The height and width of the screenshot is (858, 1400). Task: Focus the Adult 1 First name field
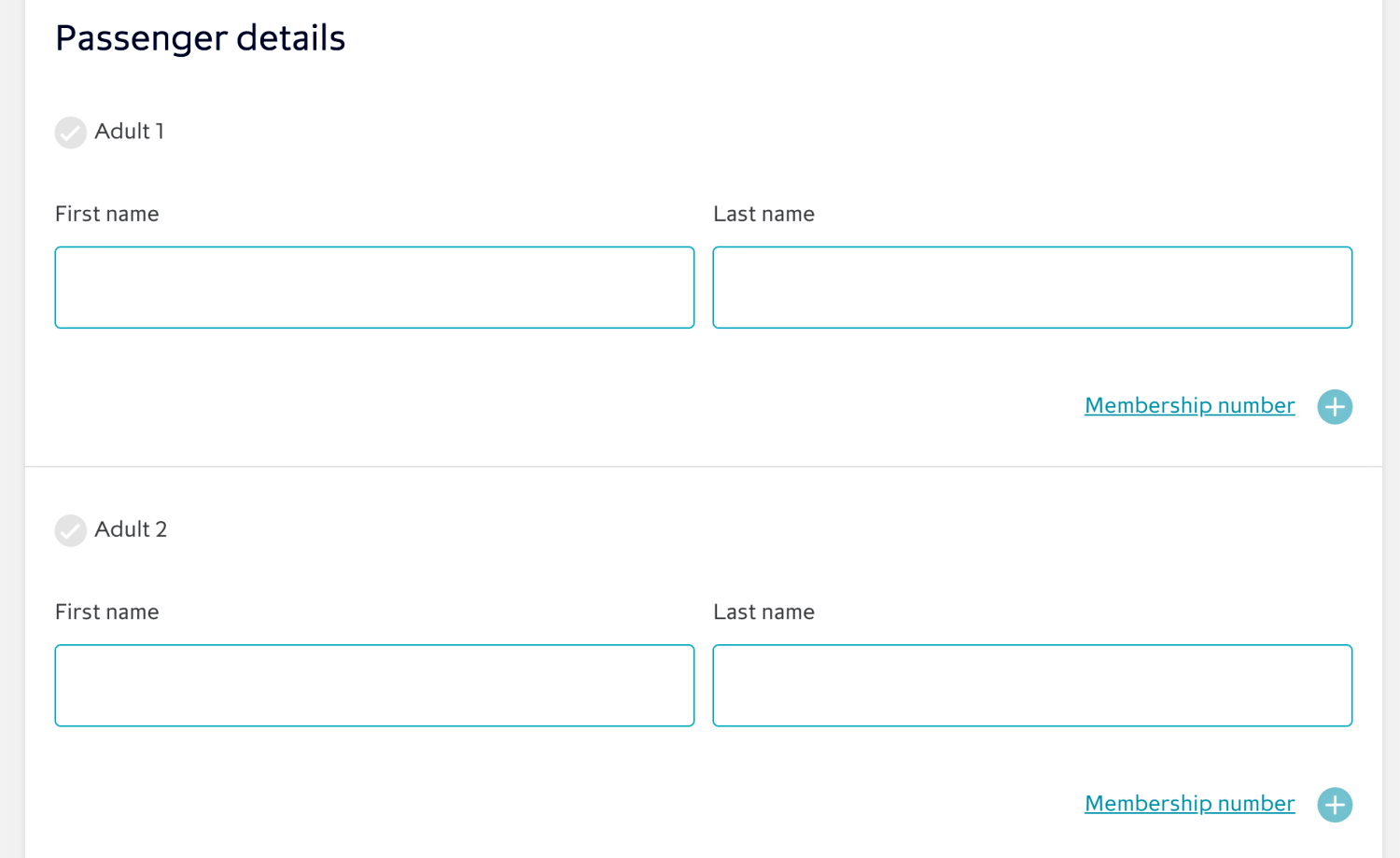[x=374, y=288]
